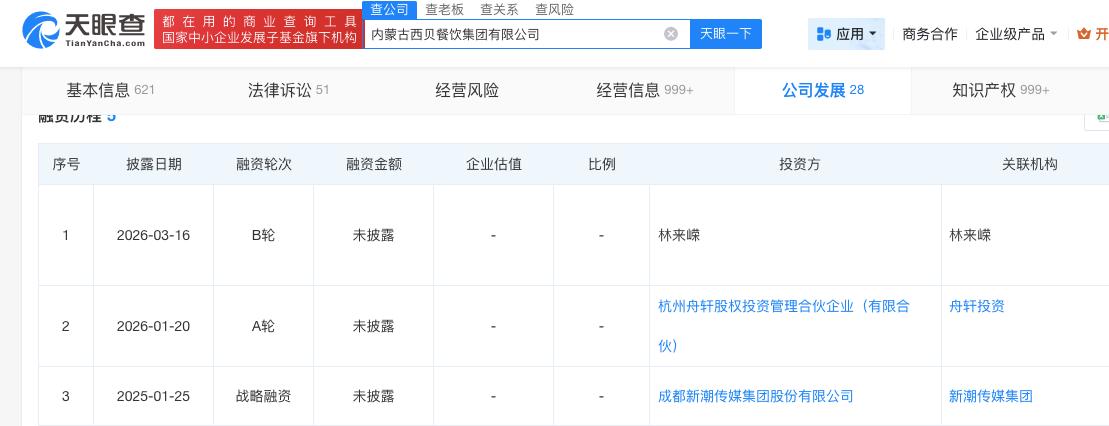Select the 查公司 search tab
1109x426 pixels.
390,9
